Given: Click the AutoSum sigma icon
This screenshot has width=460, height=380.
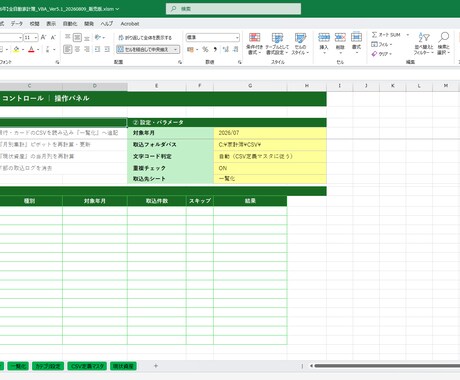Looking at the screenshot, I should pos(374,35).
